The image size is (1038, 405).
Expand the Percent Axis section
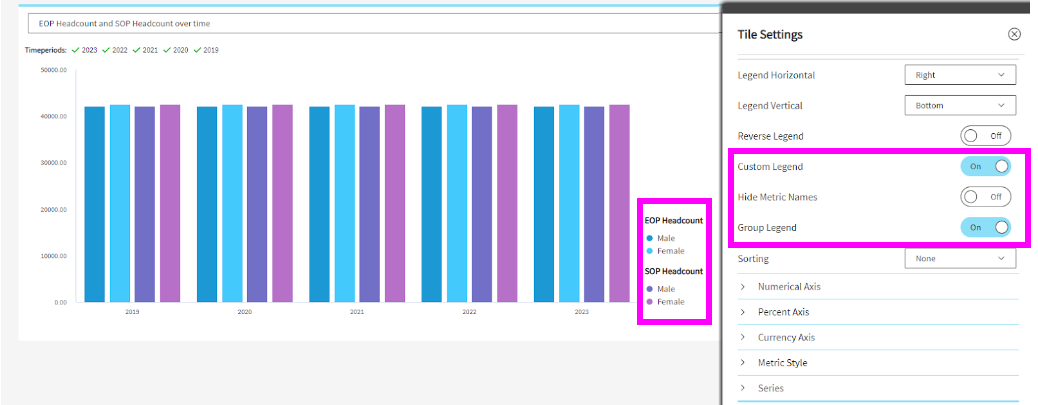(x=783, y=312)
